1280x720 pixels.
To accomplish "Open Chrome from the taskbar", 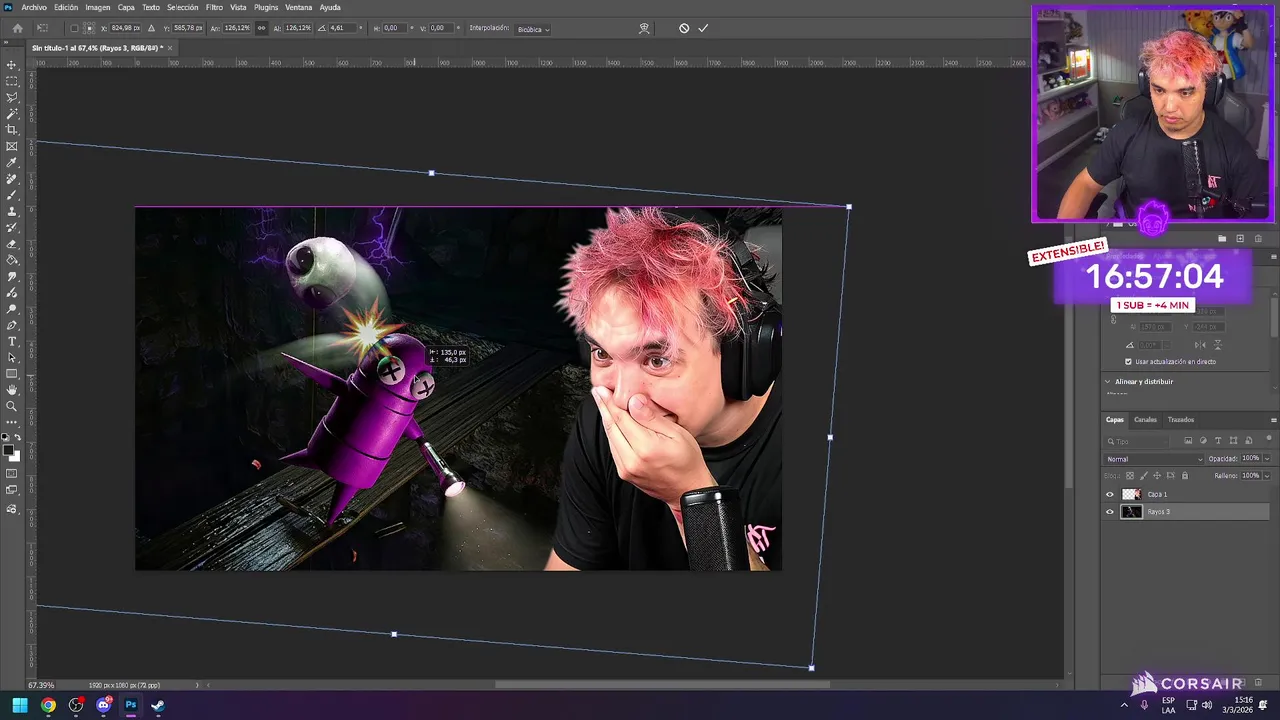I will coord(48,705).
